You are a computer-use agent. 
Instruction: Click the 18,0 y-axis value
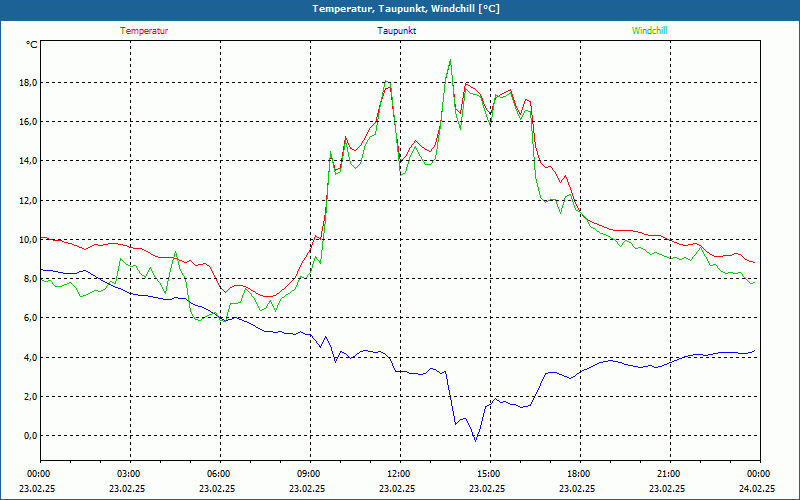tap(29, 82)
